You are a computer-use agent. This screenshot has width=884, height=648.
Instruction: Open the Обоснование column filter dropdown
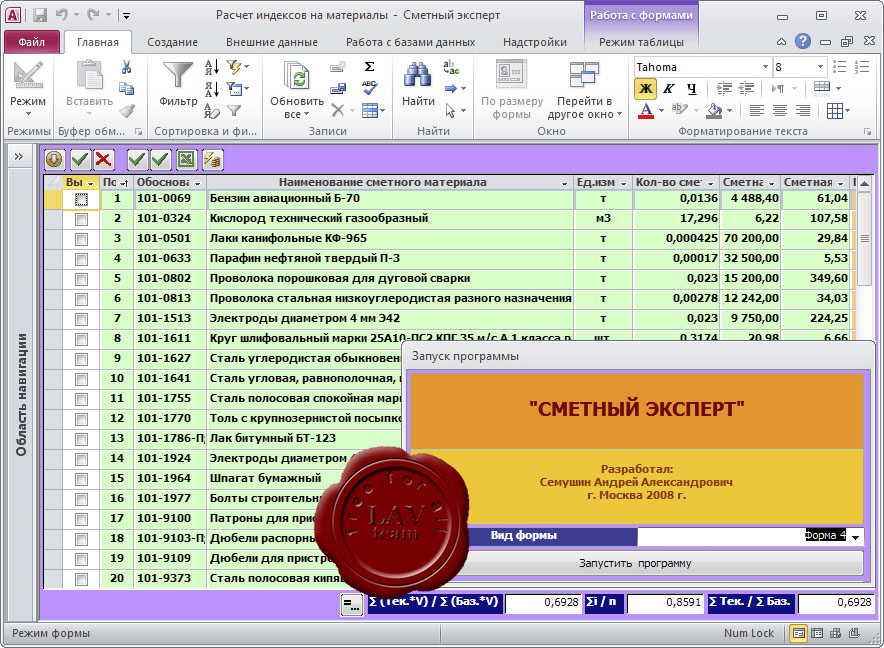(x=198, y=183)
